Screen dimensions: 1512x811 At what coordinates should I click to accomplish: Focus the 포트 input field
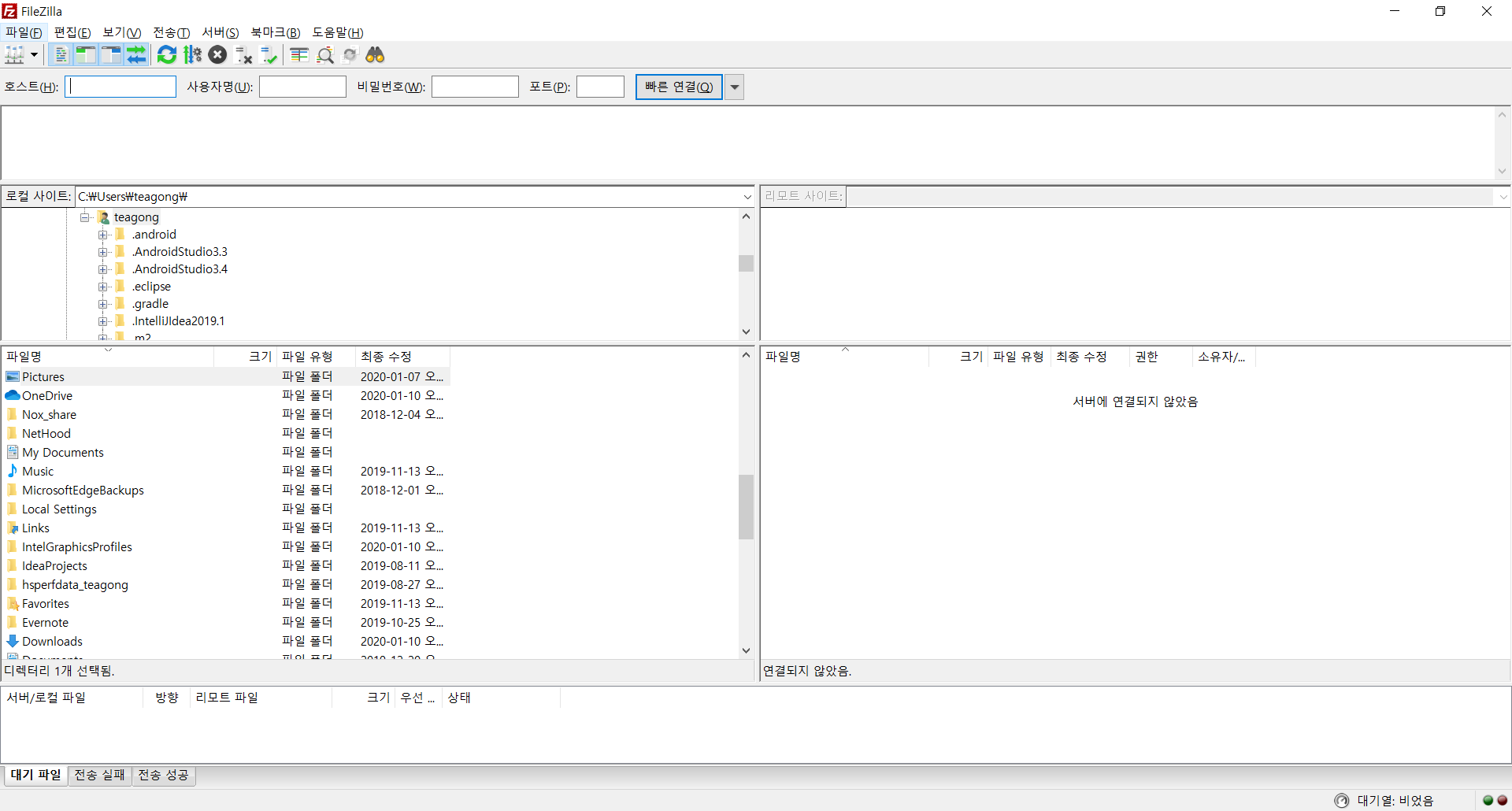click(601, 87)
